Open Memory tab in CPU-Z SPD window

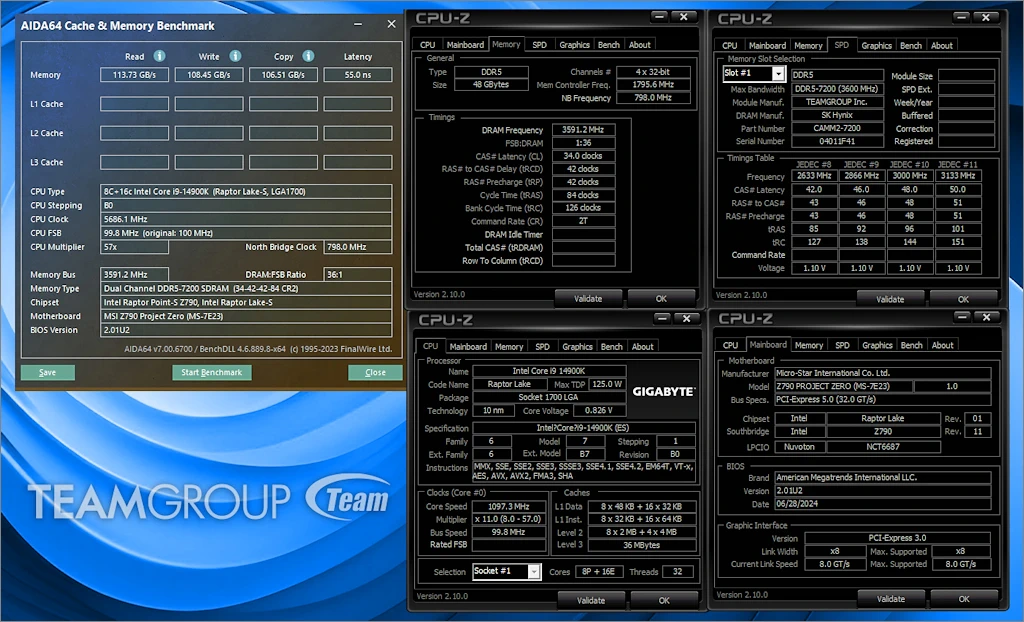tap(808, 46)
